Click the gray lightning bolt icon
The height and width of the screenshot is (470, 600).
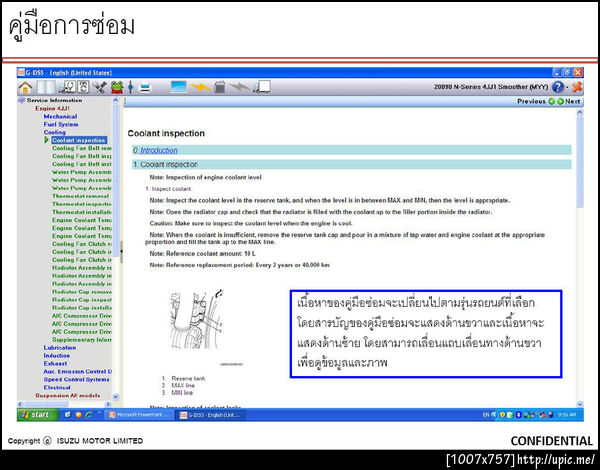239,88
